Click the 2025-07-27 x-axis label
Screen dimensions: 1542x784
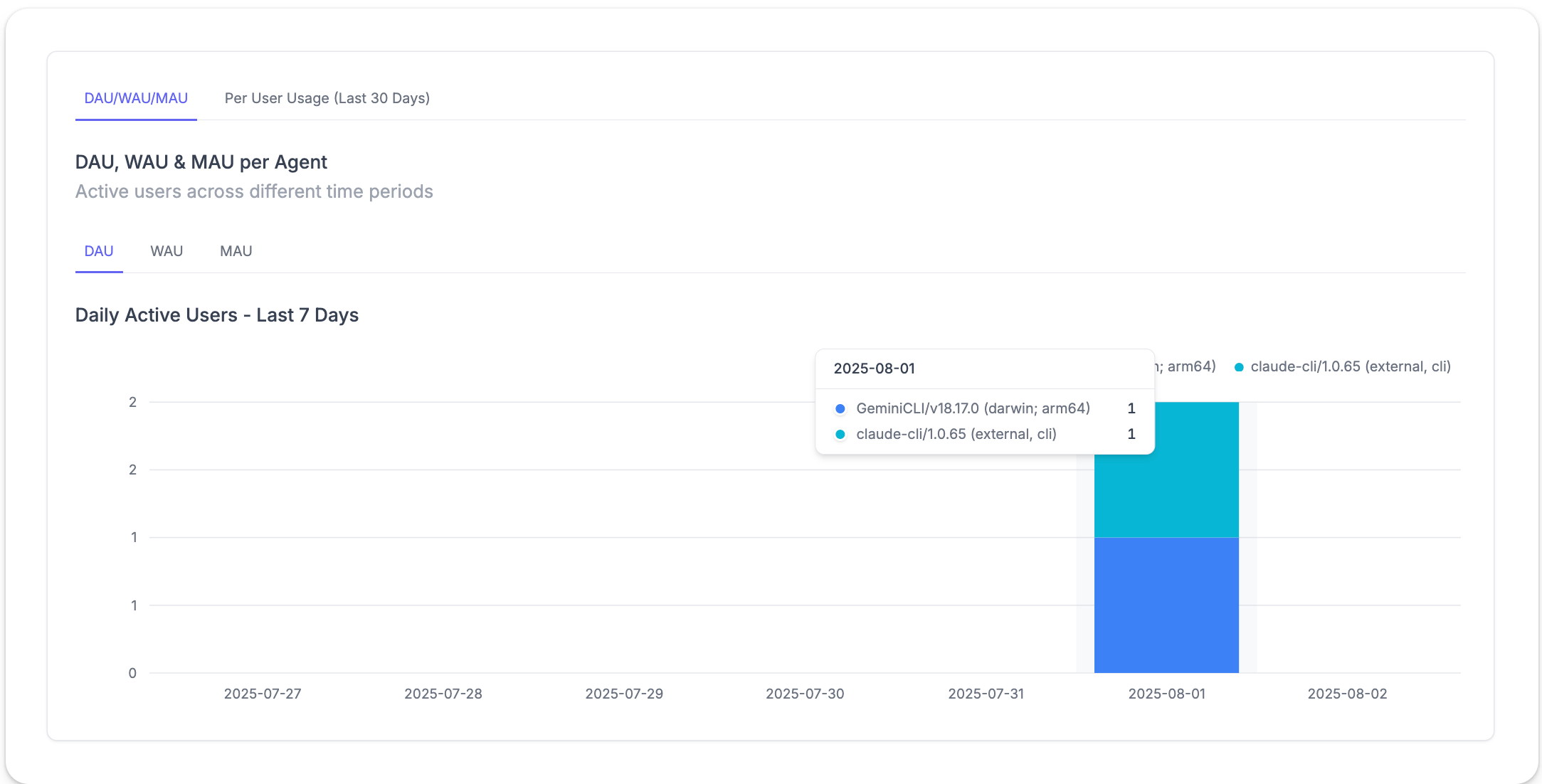pos(263,694)
